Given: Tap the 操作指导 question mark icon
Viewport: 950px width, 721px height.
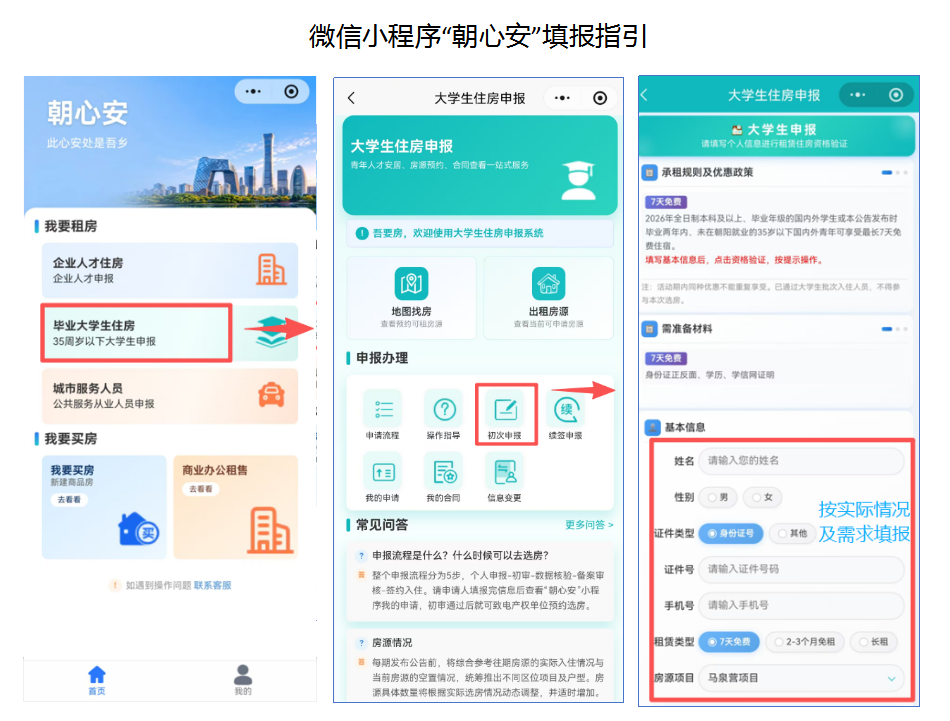Looking at the screenshot, I should coord(444,409).
